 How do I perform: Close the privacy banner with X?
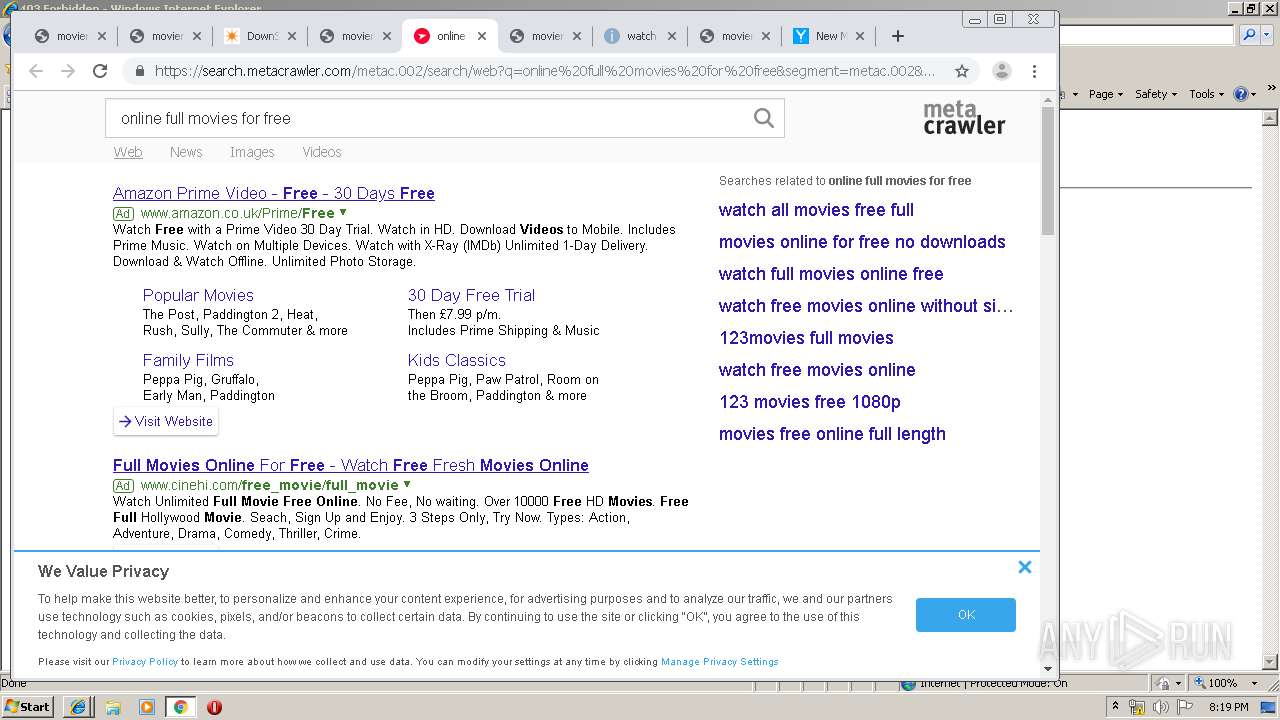tap(1025, 567)
